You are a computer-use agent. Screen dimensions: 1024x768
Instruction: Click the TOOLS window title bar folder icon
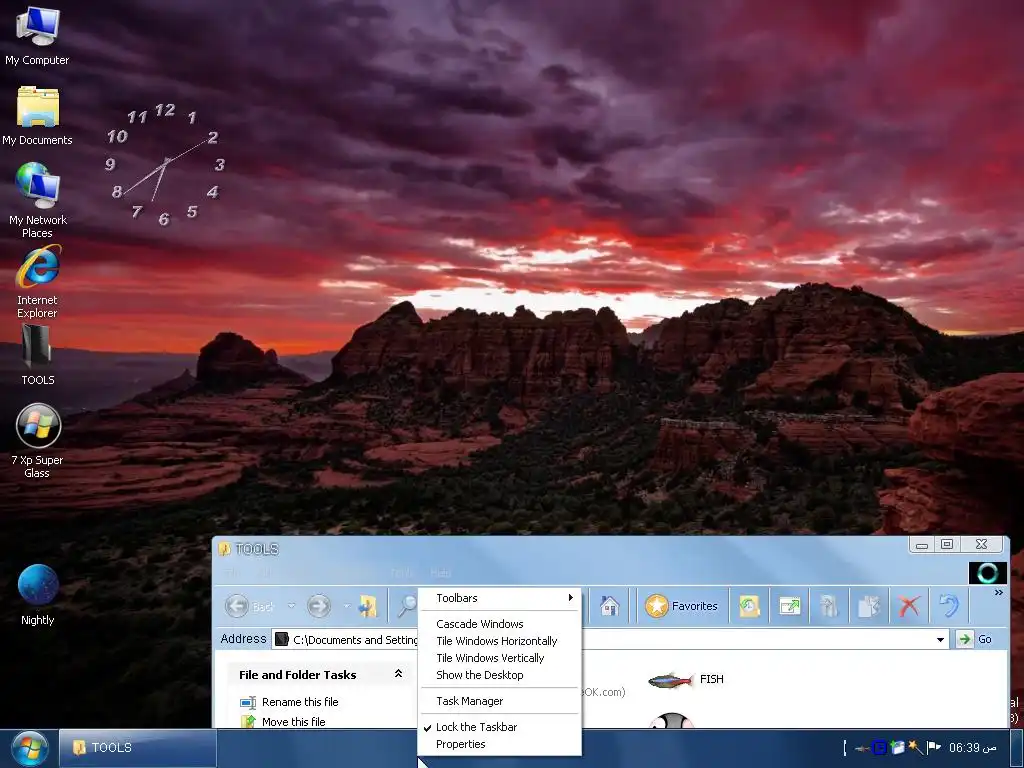[224, 549]
